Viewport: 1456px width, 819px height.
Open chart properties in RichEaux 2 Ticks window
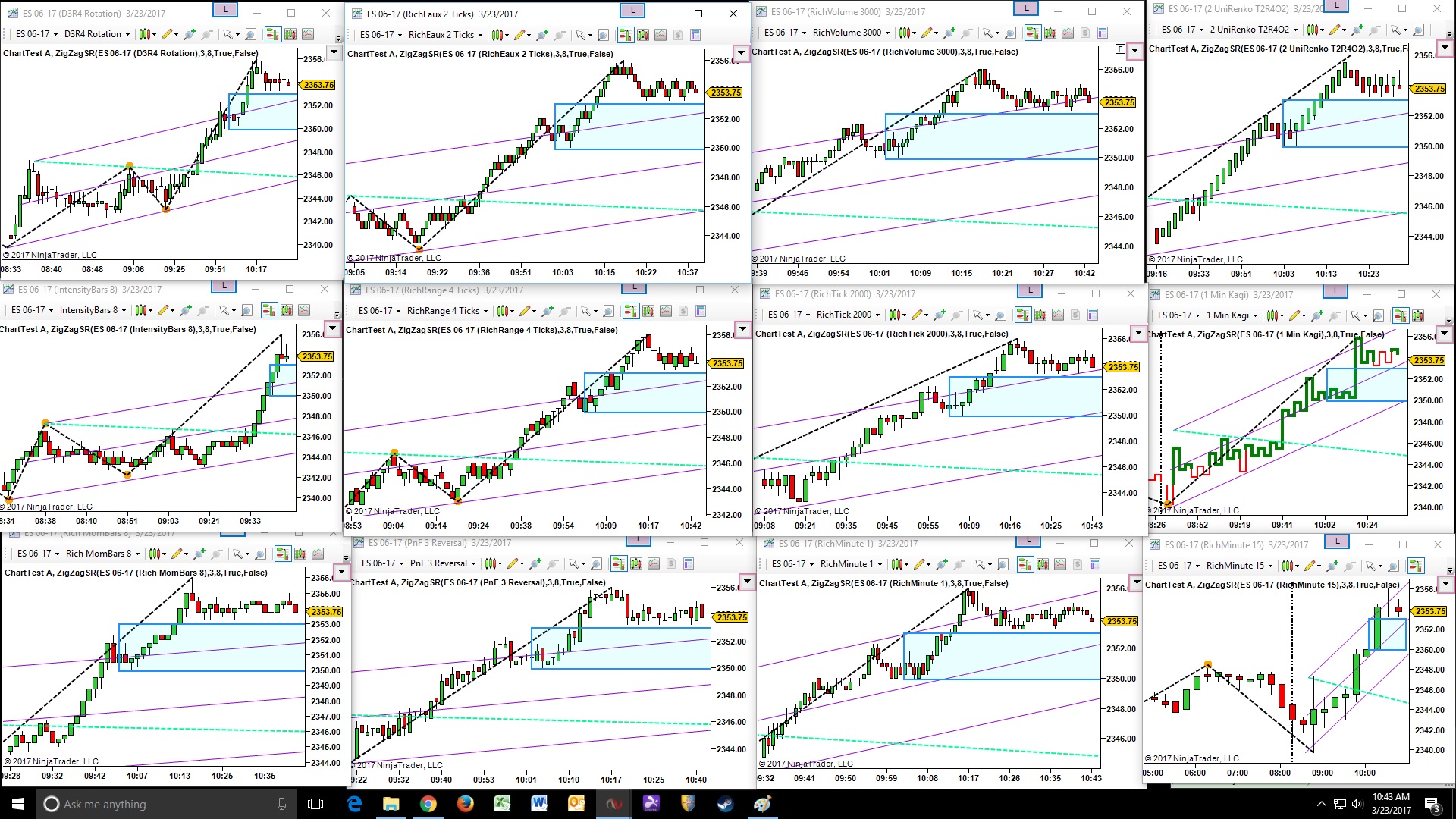pos(695,35)
